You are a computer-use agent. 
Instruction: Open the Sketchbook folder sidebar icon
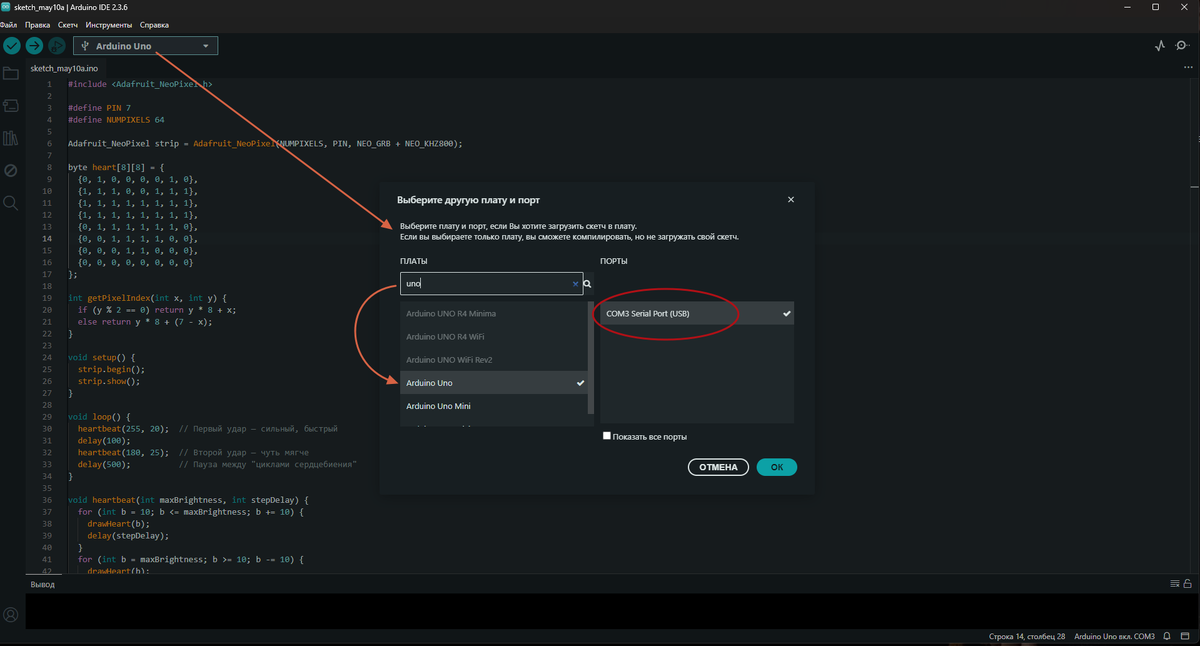click(11, 73)
